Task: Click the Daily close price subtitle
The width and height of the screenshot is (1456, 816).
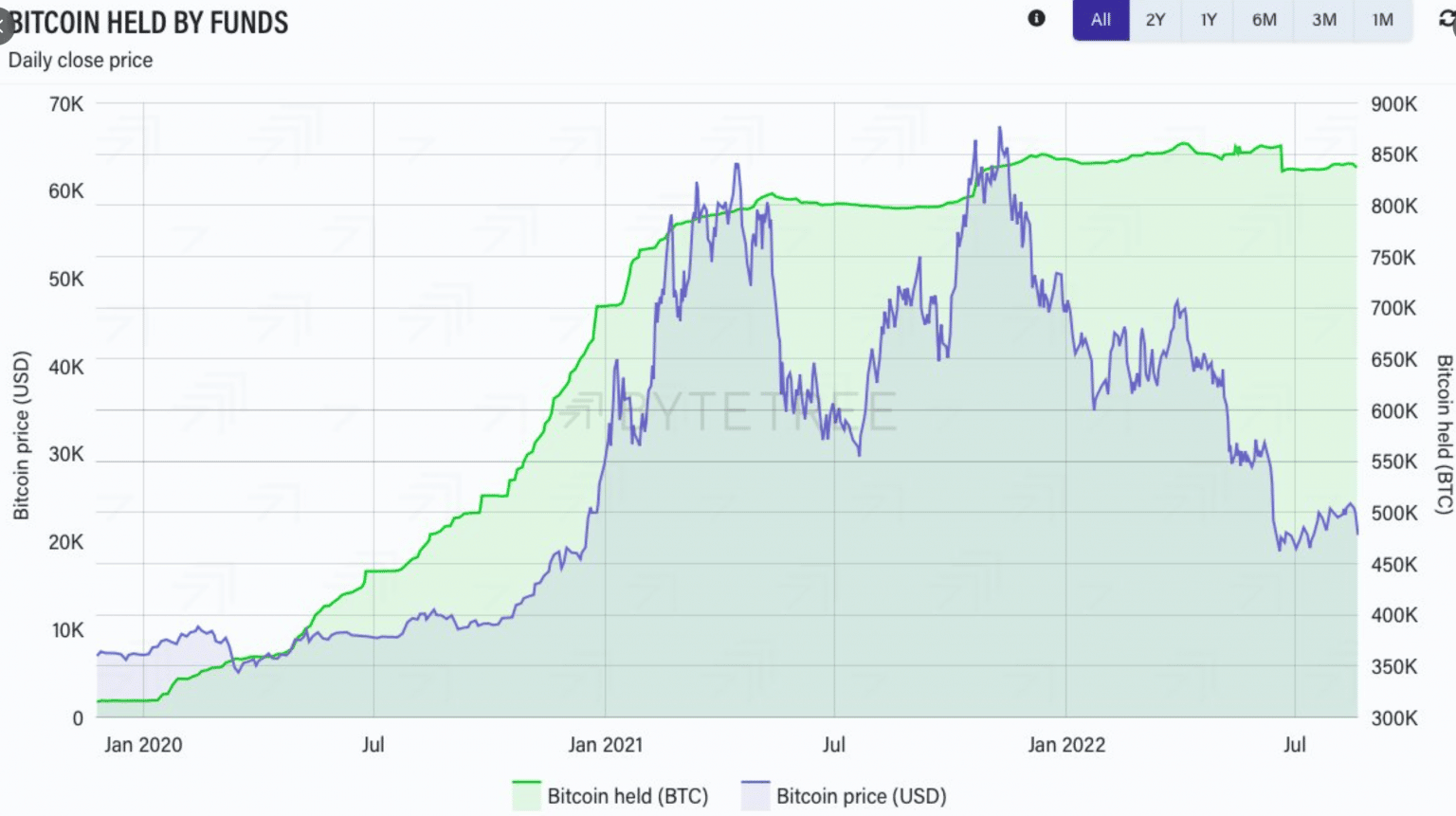Action: pos(81,61)
